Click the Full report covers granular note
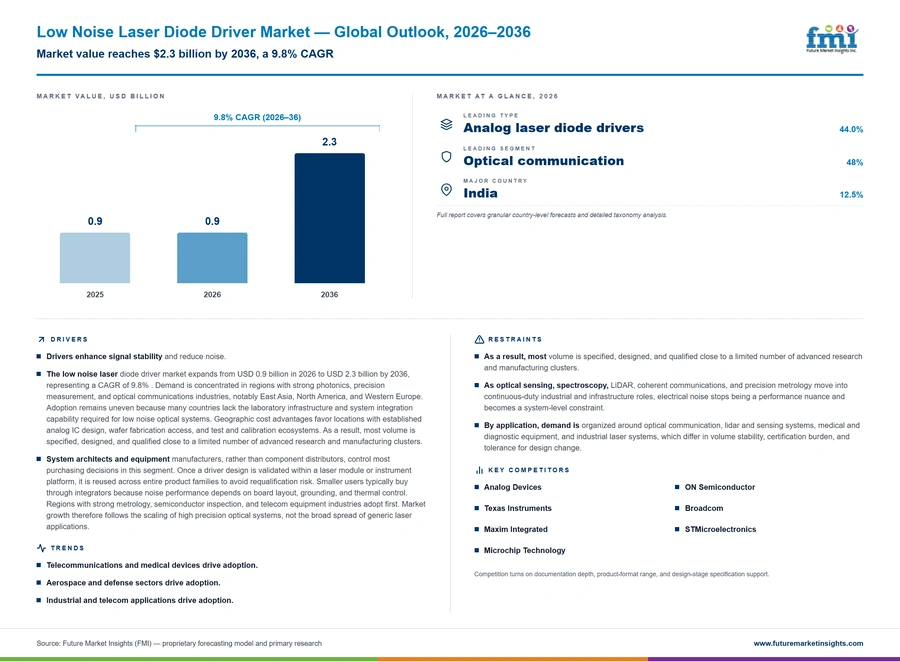The height and width of the screenshot is (662, 900). click(552, 215)
